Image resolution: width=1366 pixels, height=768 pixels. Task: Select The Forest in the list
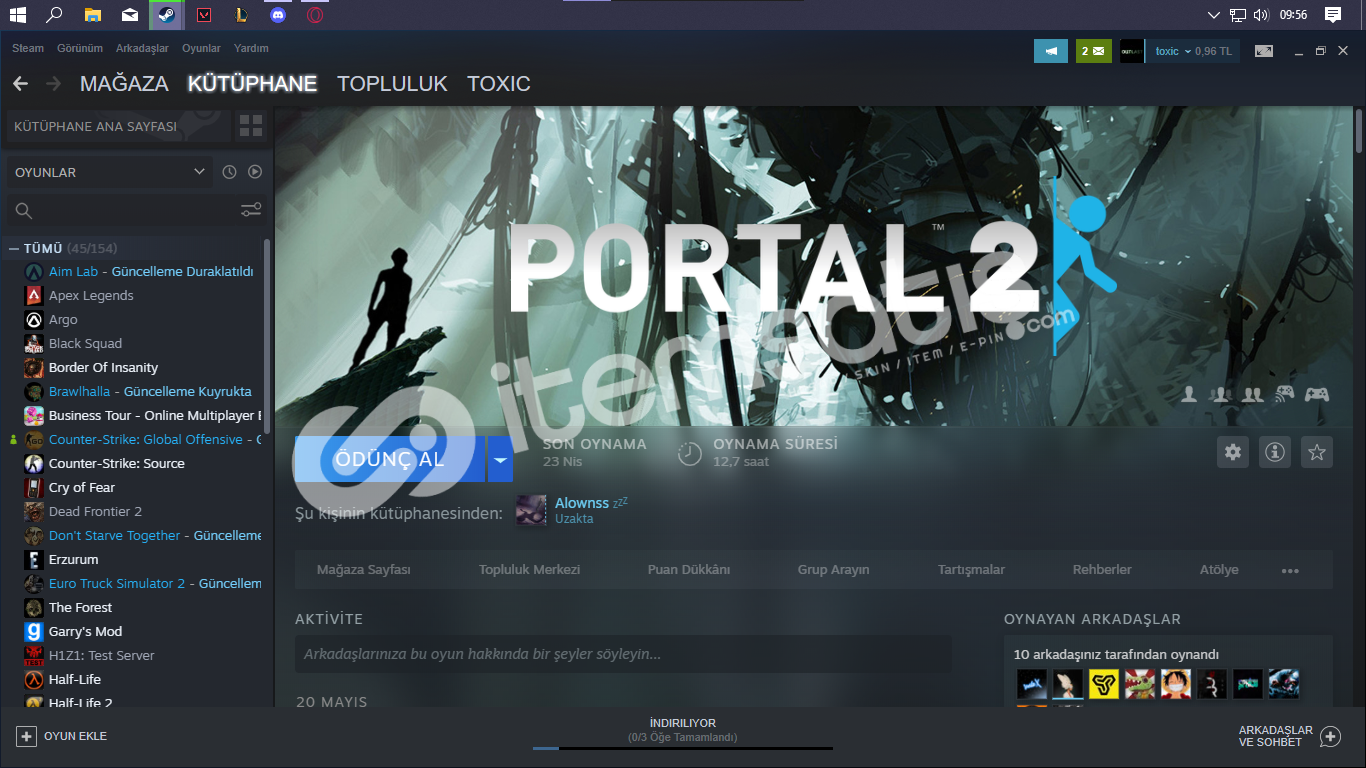pos(80,607)
